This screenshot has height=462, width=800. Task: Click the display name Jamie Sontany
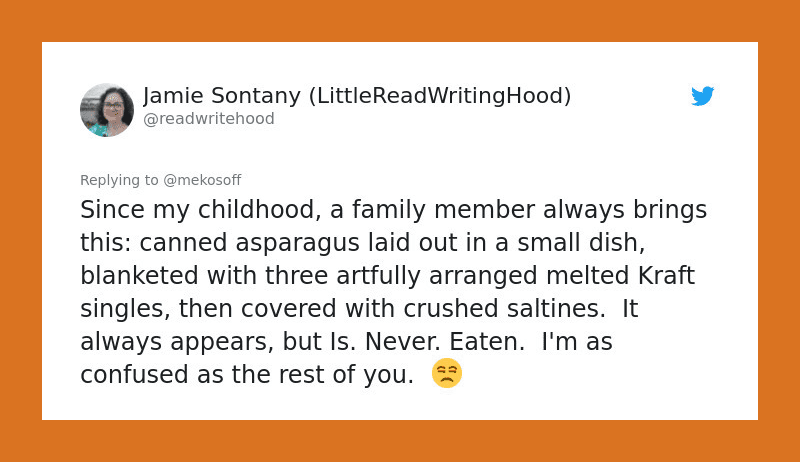coord(222,96)
